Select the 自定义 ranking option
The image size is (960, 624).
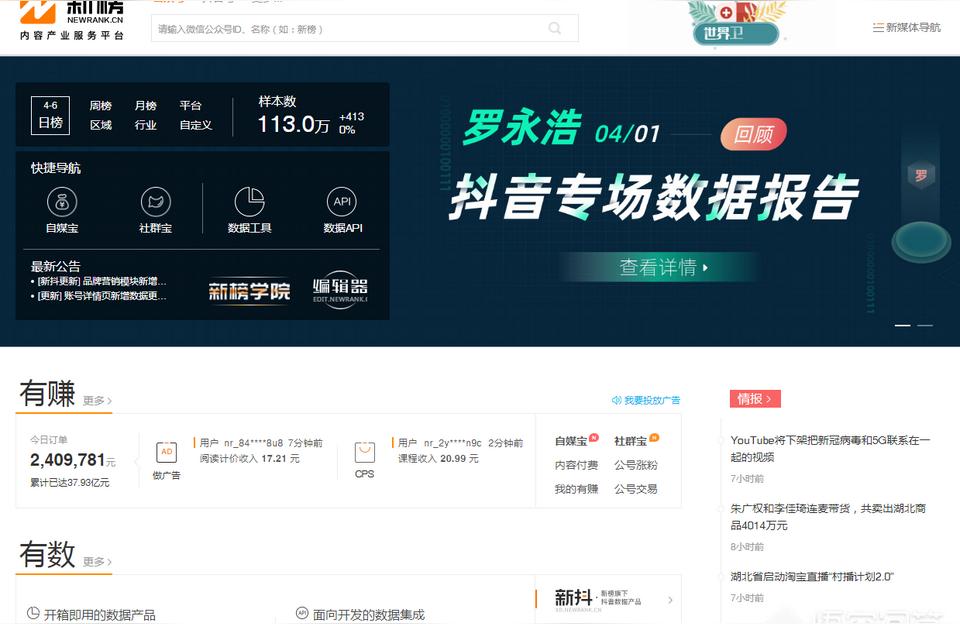tap(196, 125)
